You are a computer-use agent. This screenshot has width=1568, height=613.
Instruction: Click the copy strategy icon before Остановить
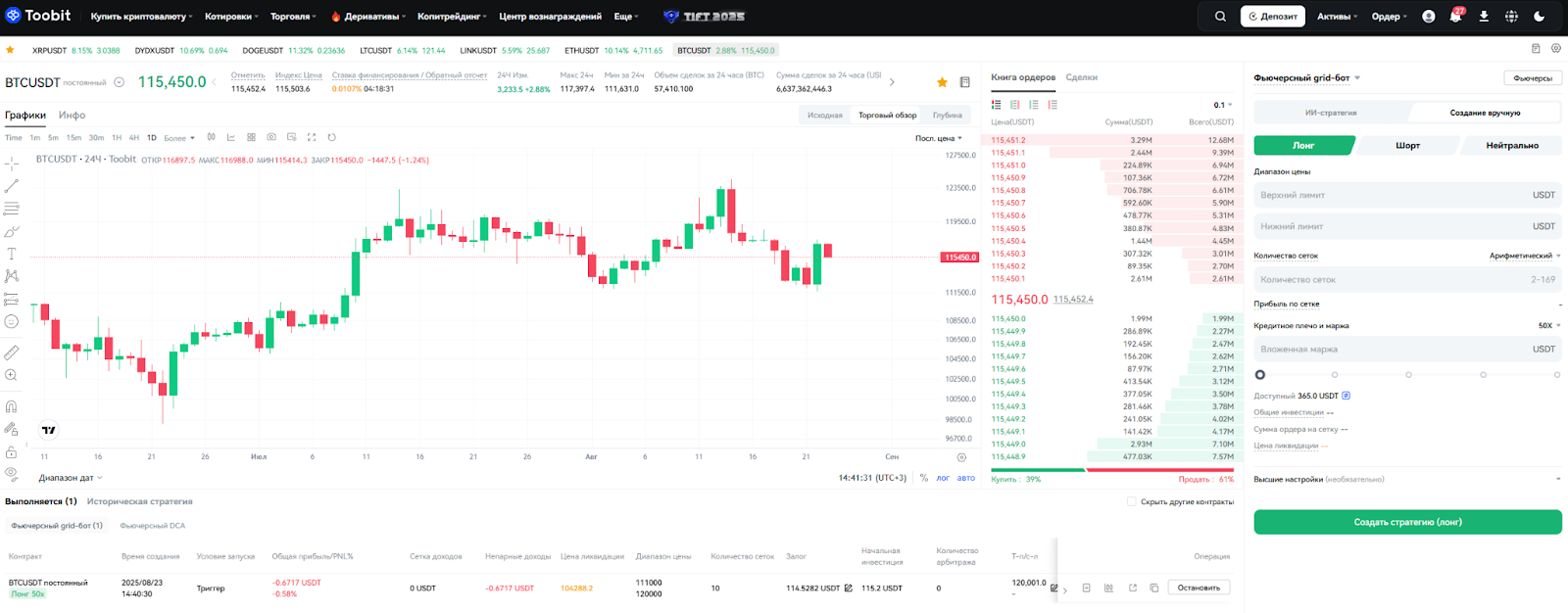tap(1154, 588)
